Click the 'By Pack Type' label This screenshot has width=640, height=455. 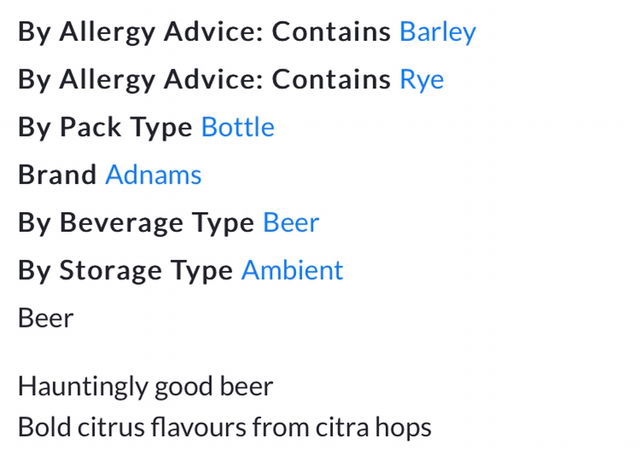[105, 127]
